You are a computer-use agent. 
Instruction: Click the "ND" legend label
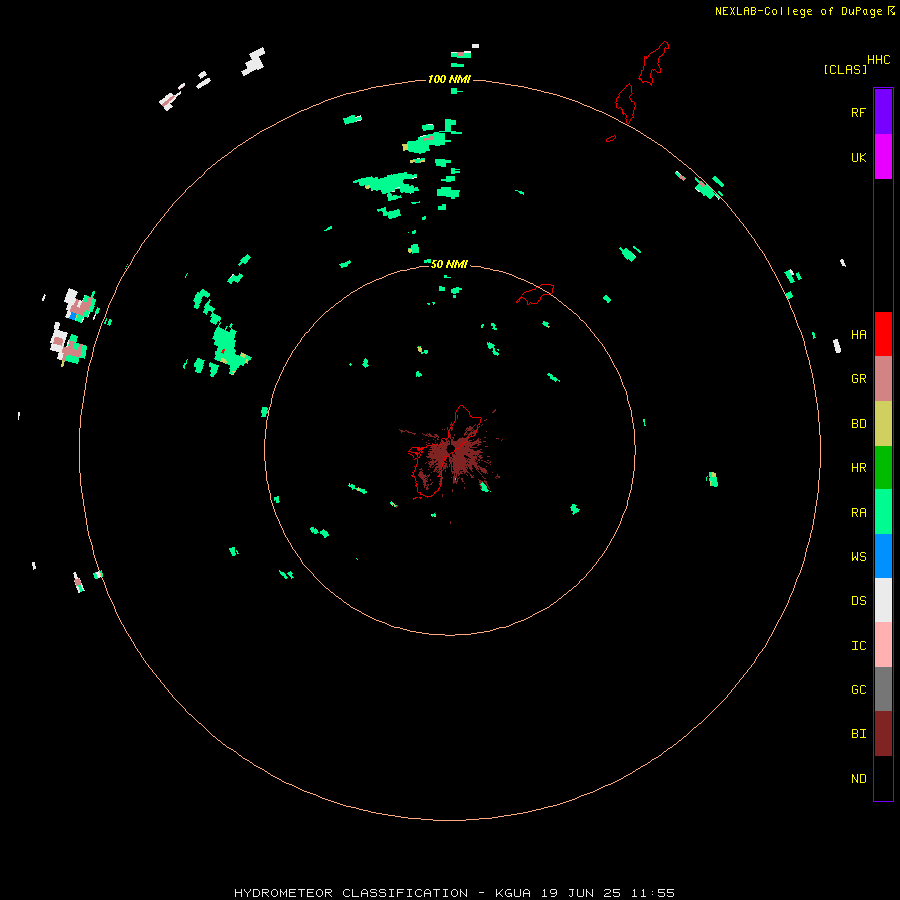858,778
